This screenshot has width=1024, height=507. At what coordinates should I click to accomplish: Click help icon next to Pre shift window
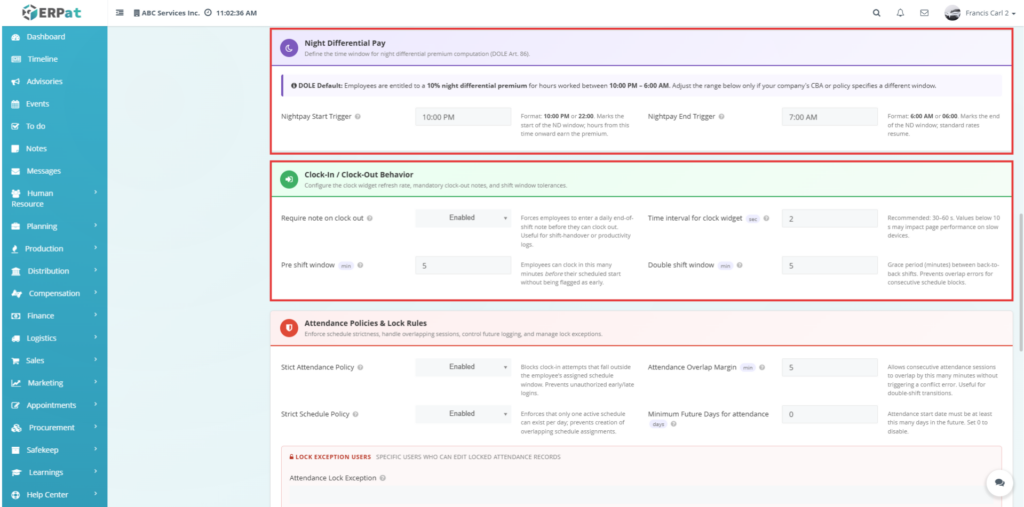[360, 266]
